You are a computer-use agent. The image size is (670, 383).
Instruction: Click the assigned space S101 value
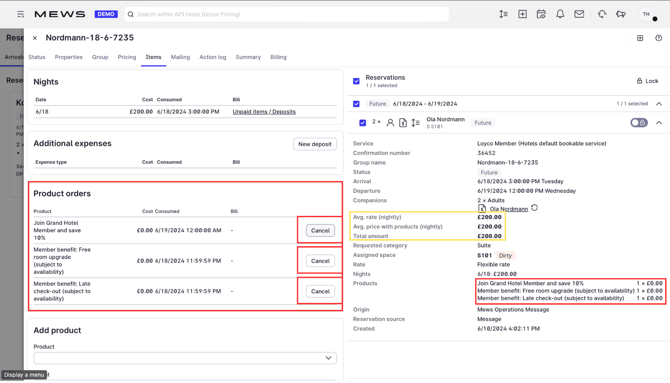485,255
